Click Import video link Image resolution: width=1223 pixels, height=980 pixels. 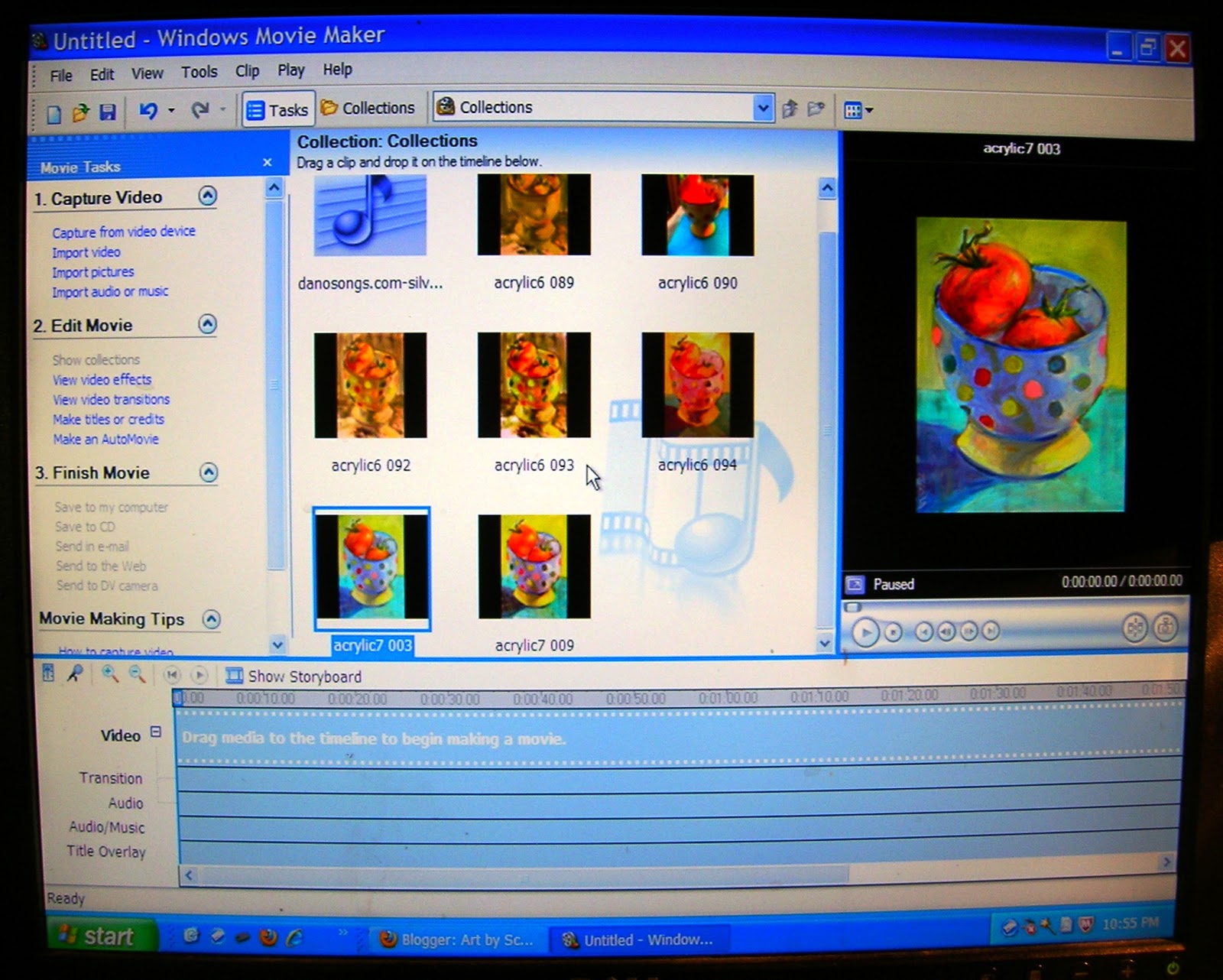pyautogui.click(x=86, y=252)
